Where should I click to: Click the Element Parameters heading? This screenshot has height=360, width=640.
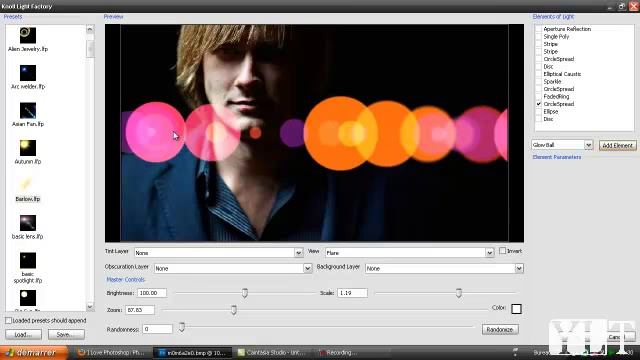[557, 157]
